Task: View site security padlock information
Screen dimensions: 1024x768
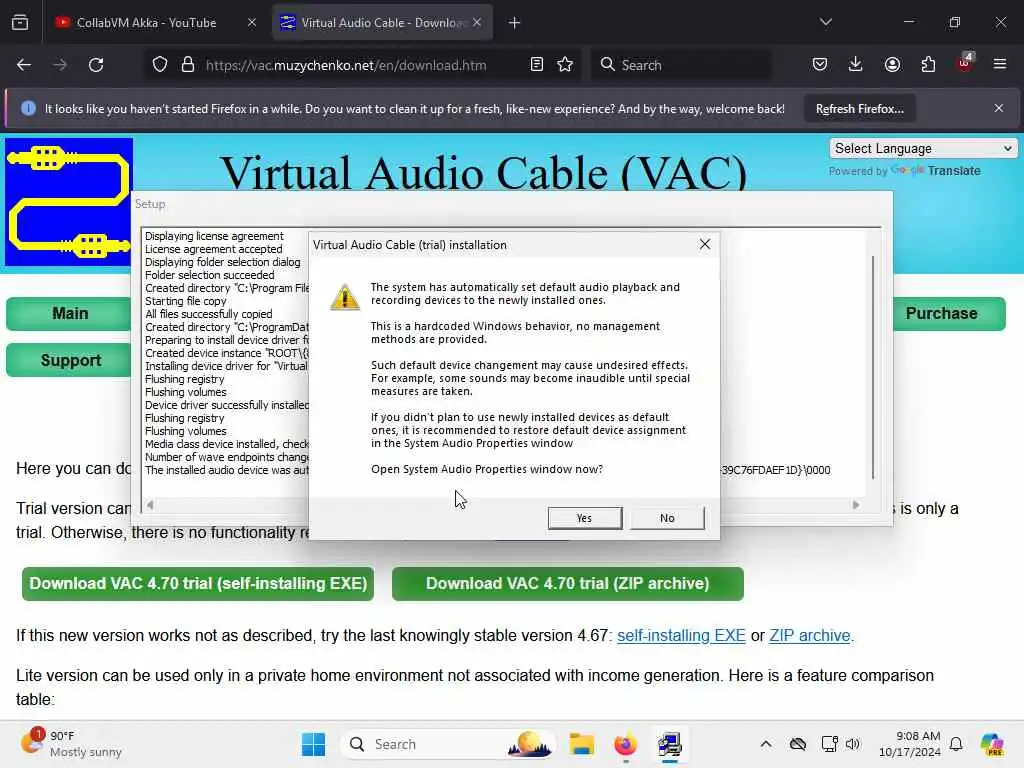Action: (x=188, y=65)
